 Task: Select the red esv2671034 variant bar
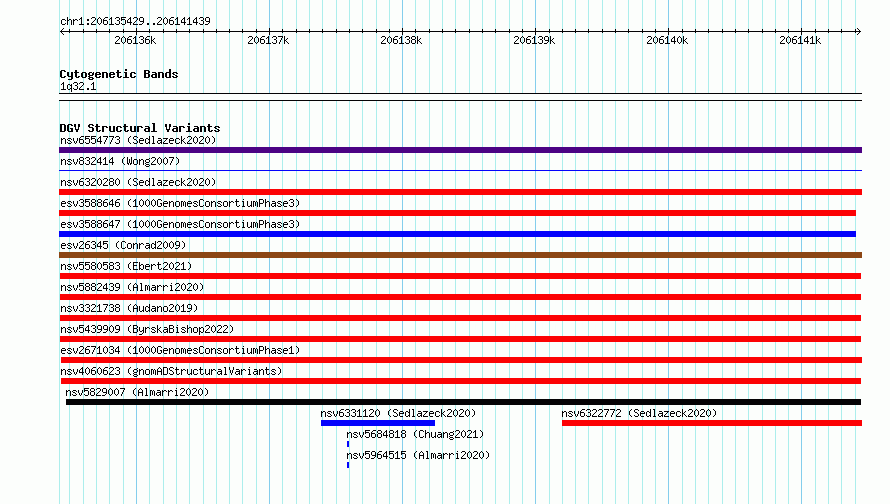(x=461, y=360)
